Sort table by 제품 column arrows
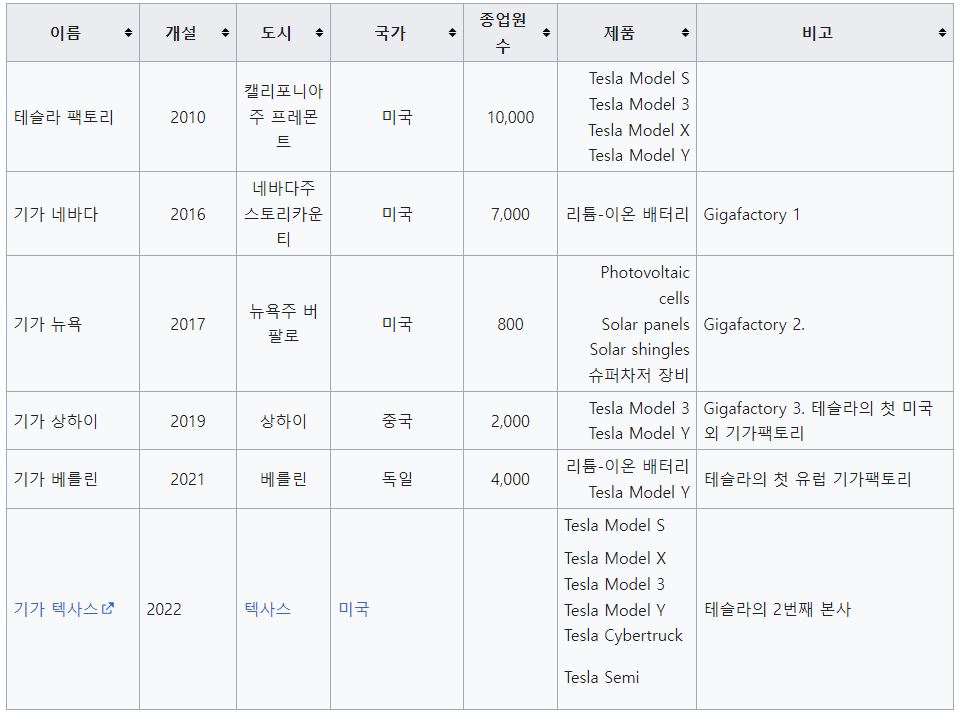958x713 pixels. 686,33
